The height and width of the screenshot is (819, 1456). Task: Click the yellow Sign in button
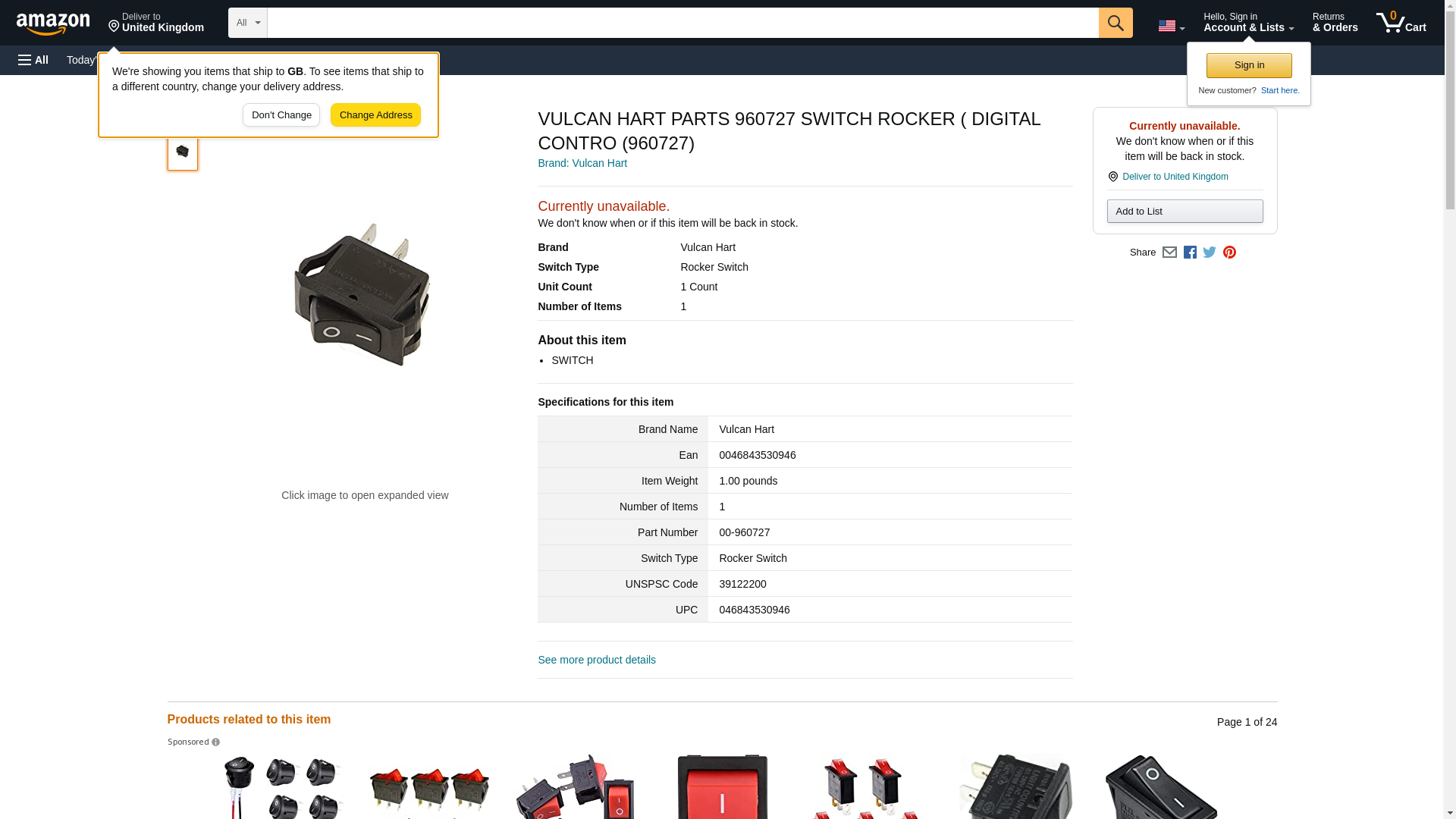tap(1249, 65)
